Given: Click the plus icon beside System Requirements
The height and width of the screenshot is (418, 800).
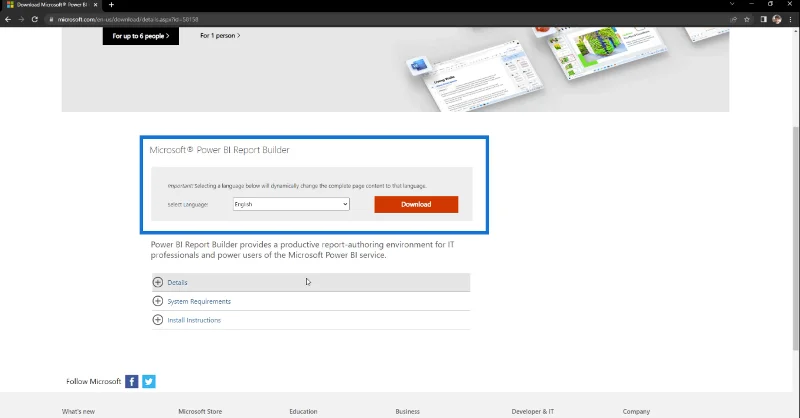Looking at the screenshot, I should [x=158, y=301].
